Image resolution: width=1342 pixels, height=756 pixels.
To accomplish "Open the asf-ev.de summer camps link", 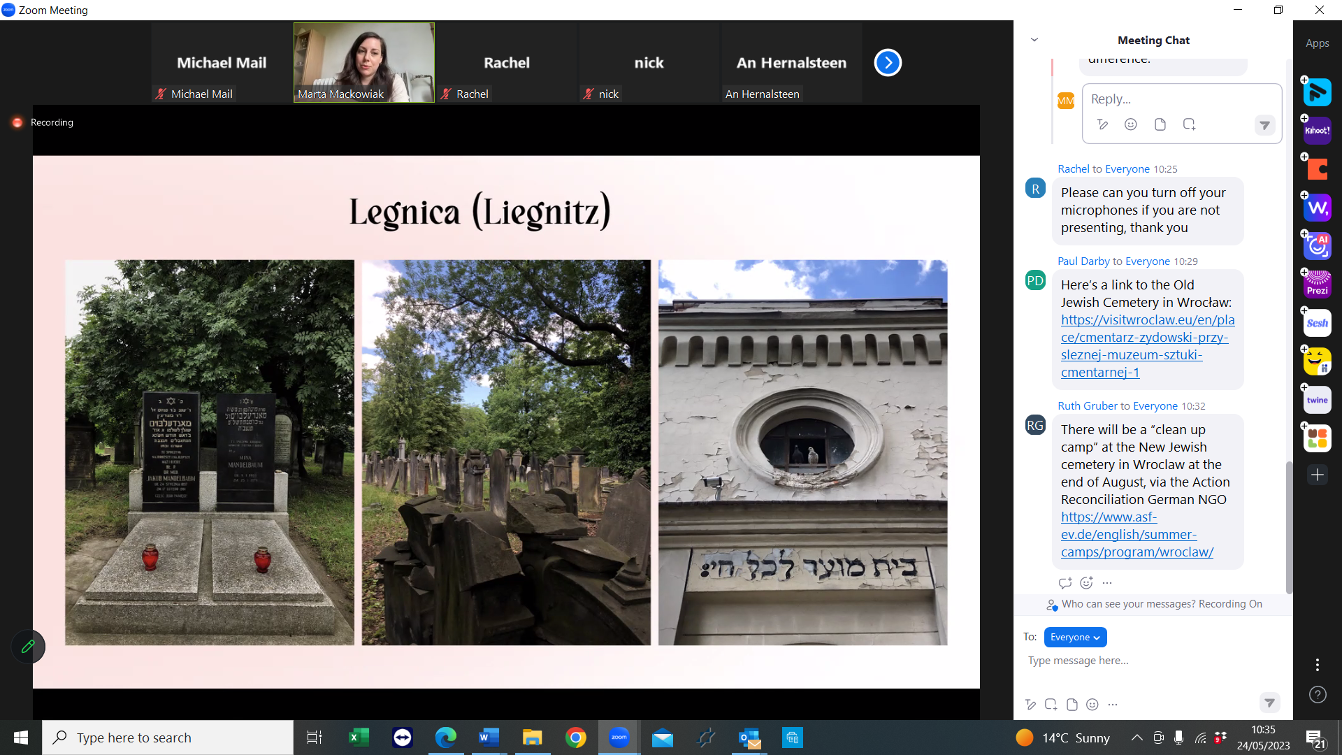I will point(1122,536).
